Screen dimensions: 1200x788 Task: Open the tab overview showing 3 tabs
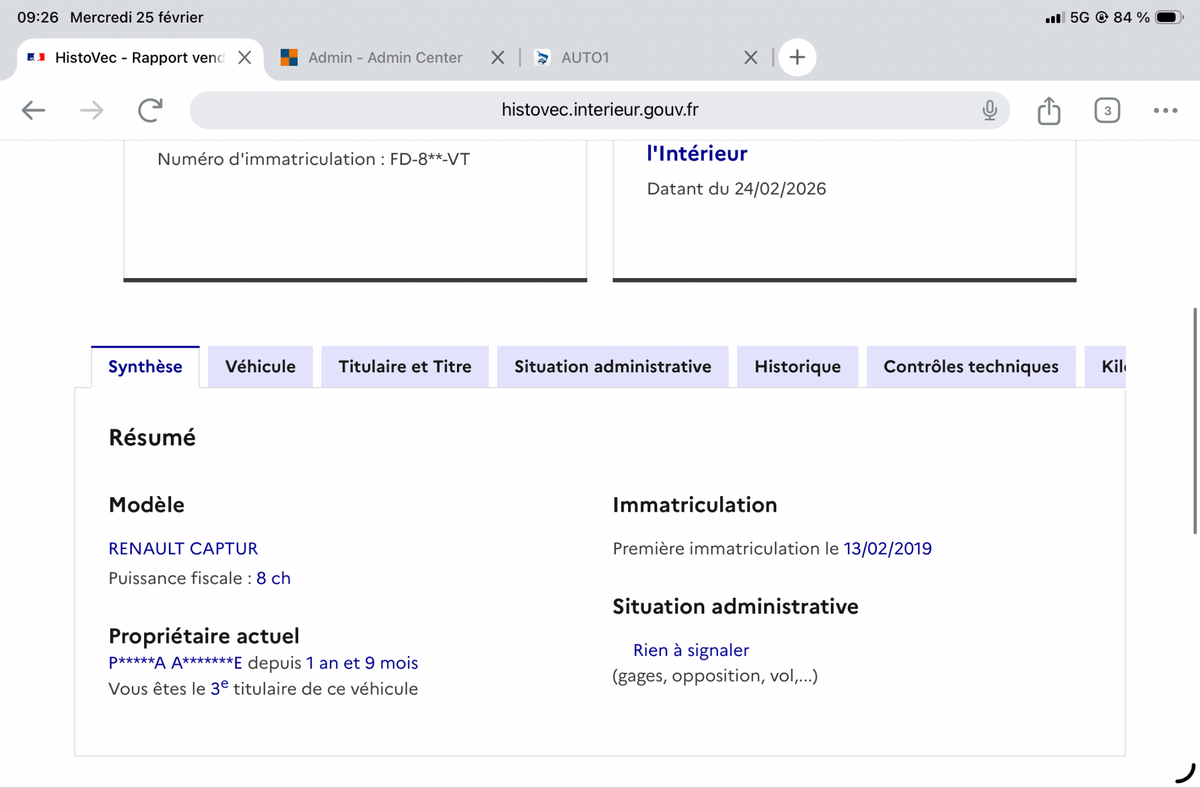[1107, 110]
